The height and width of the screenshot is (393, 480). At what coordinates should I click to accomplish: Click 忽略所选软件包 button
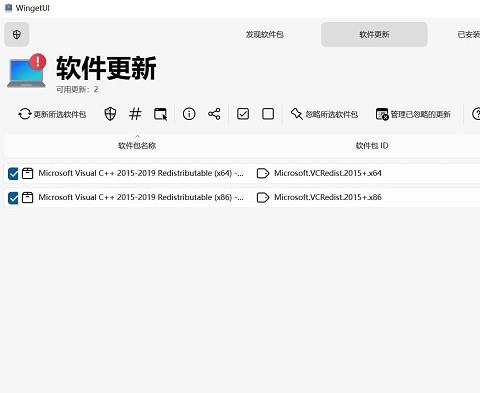(x=324, y=114)
